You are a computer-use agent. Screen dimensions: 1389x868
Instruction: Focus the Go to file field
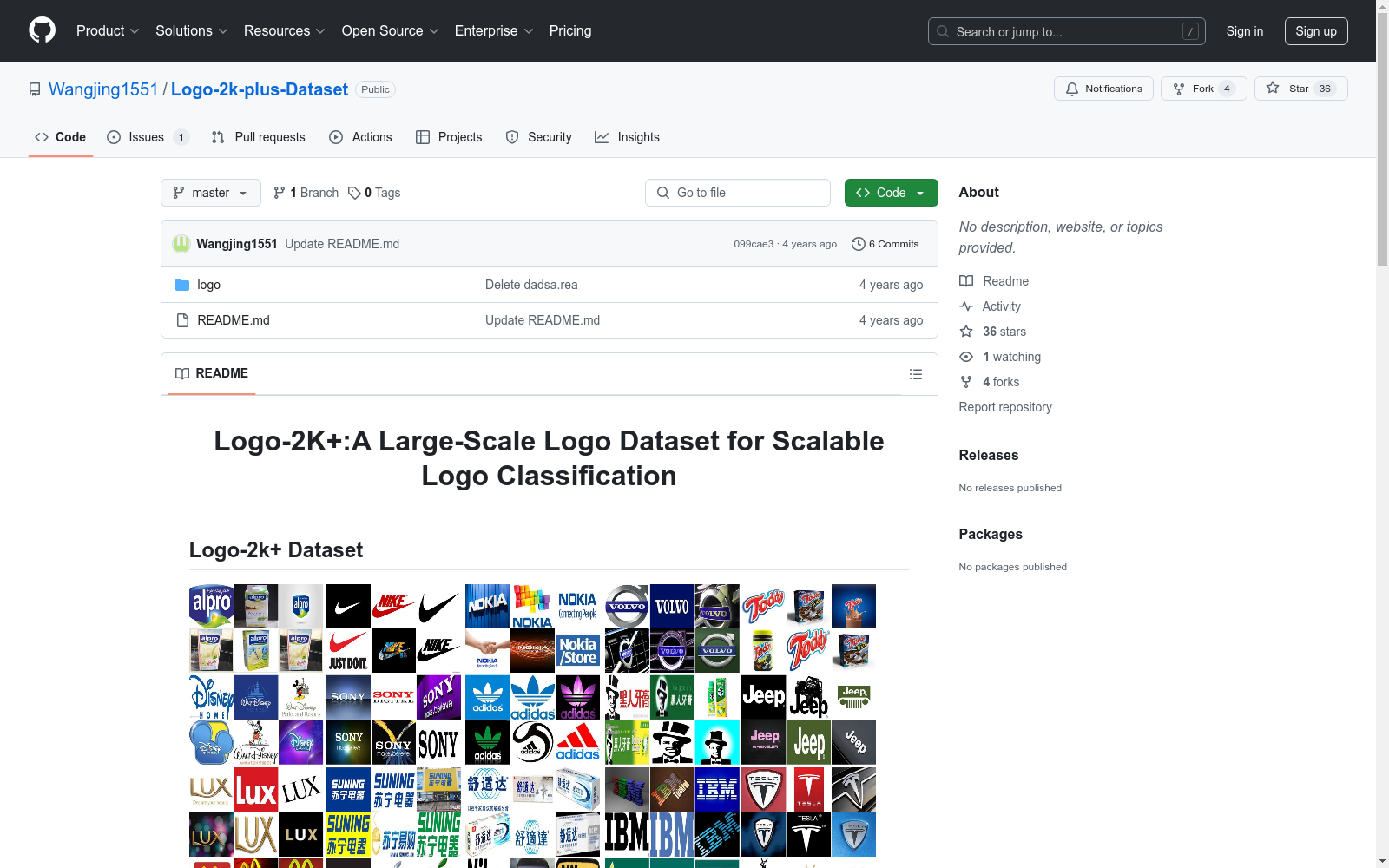(x=738, y=193)
